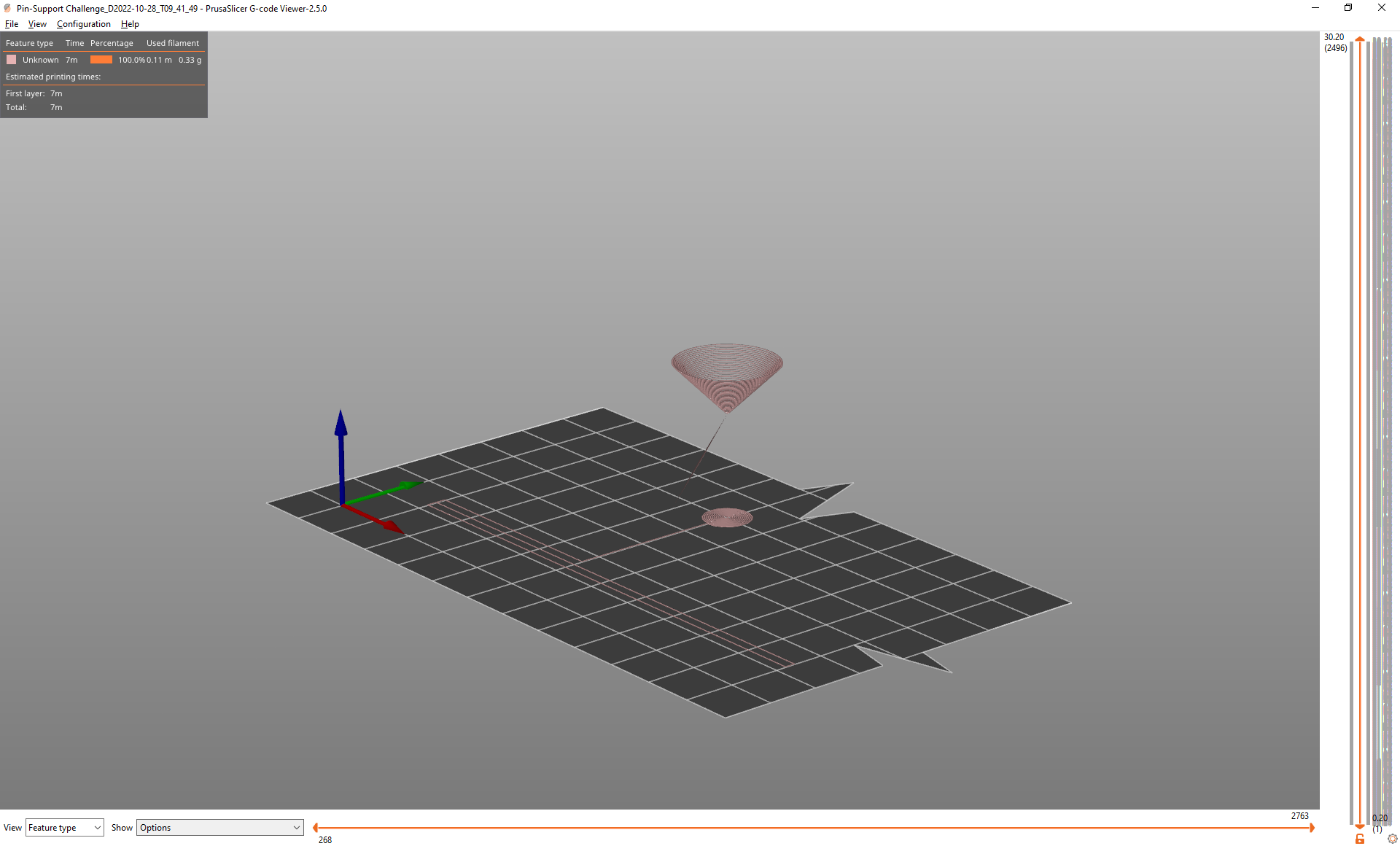Image resolution: width=1400 pixels, height=846 pixels.
Task: Open the settings gear icon in bottom-right corner
Action: click(1393, 839)
